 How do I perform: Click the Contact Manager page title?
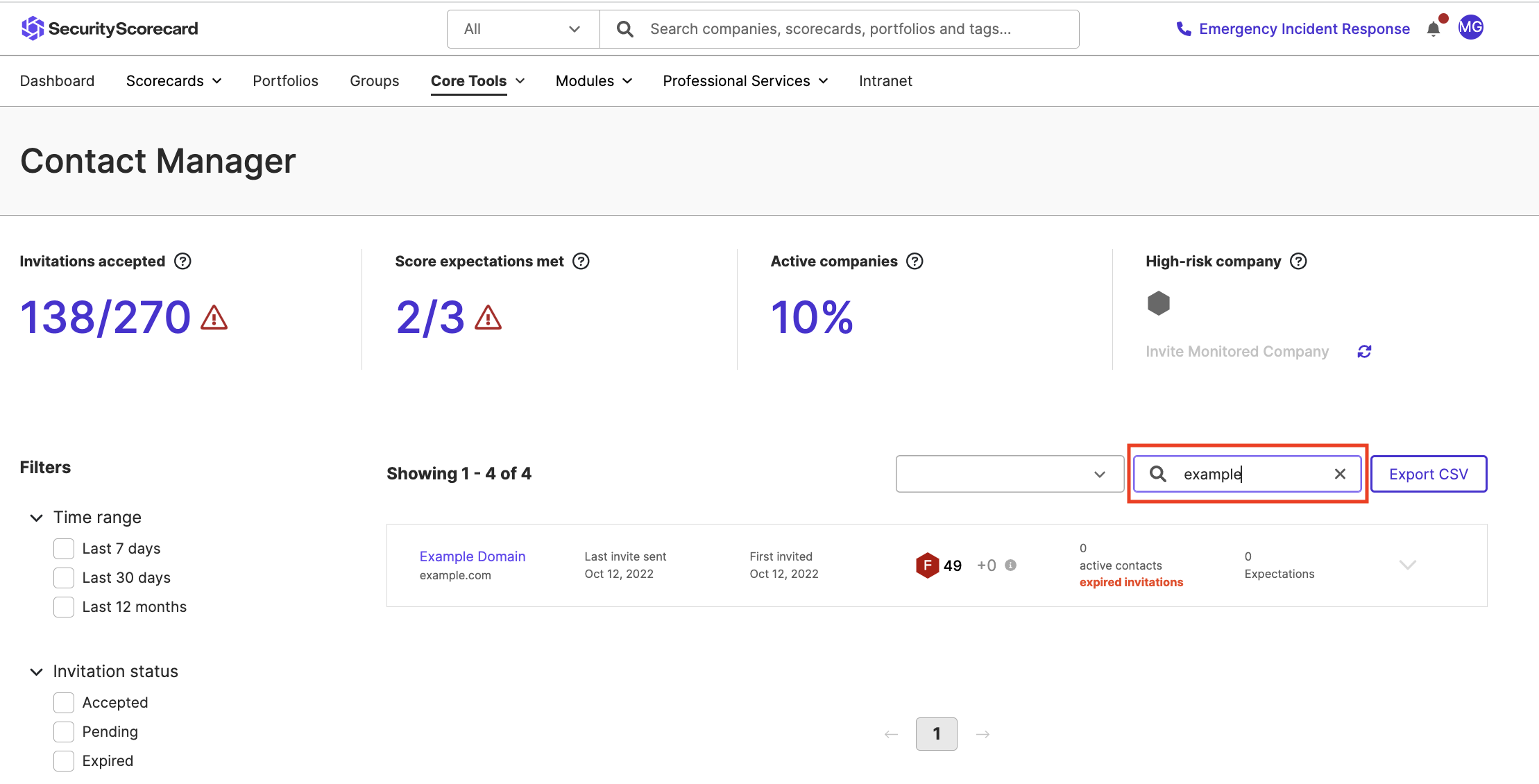[158, 161]
